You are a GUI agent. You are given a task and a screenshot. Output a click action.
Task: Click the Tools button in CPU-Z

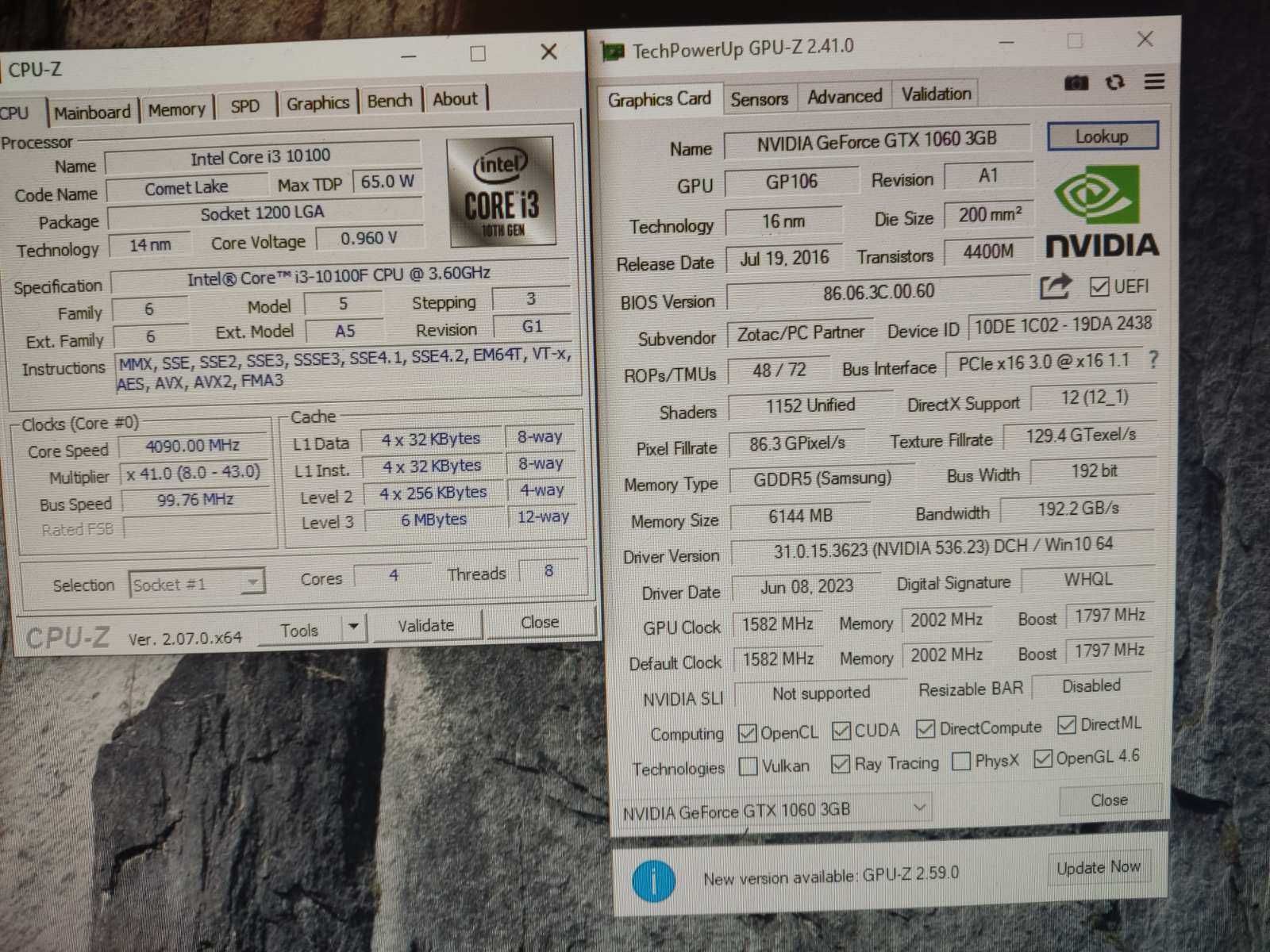[x=299, y=630]
